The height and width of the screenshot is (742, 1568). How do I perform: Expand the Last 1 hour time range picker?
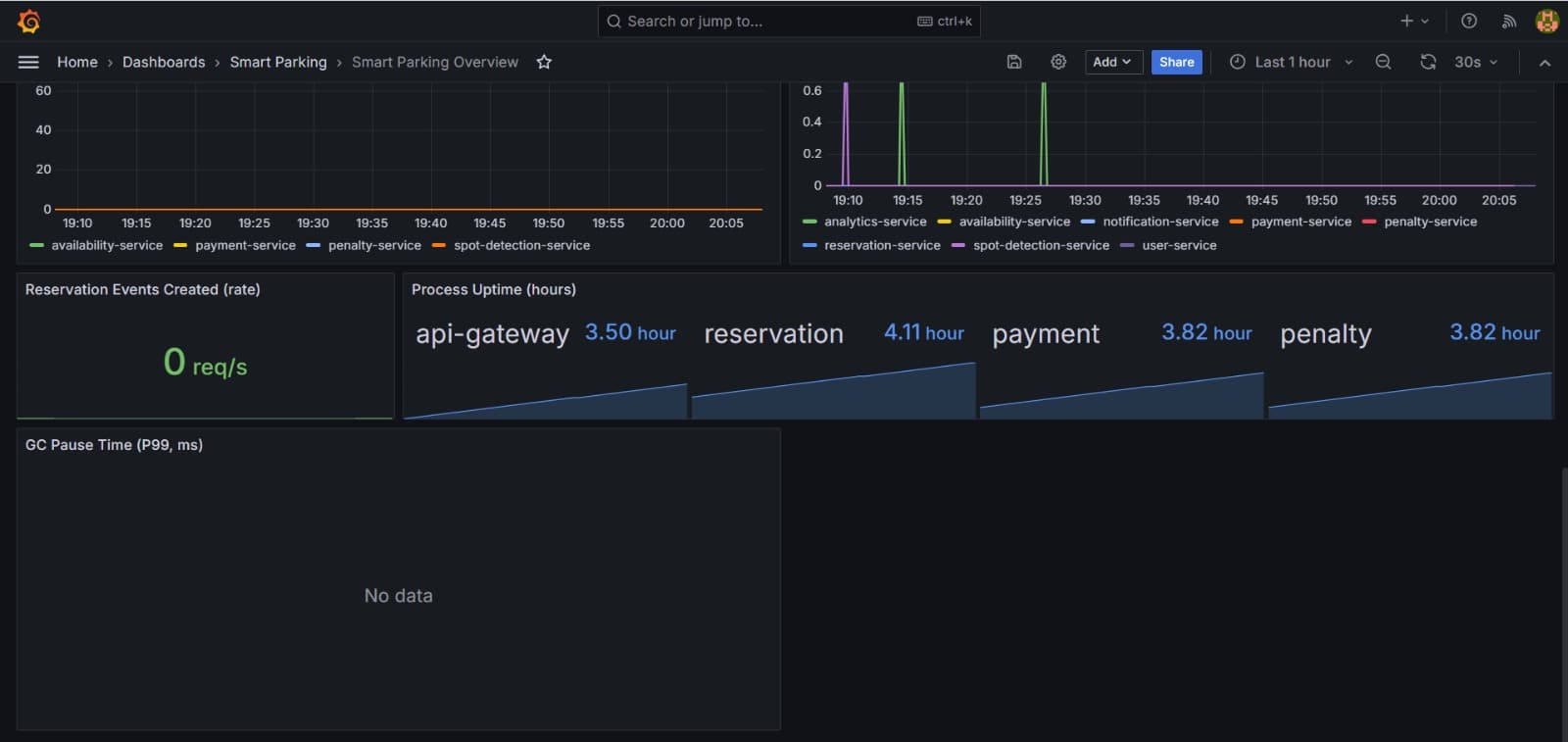1292,62
